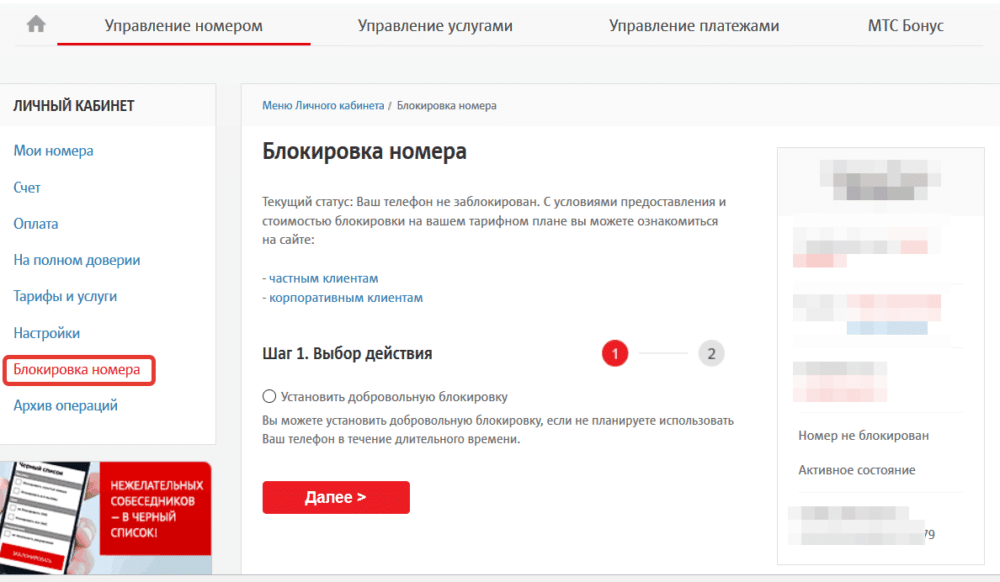Open the Управление номером tab
Screen dimensions: 1000x582
tap(184, 25)
